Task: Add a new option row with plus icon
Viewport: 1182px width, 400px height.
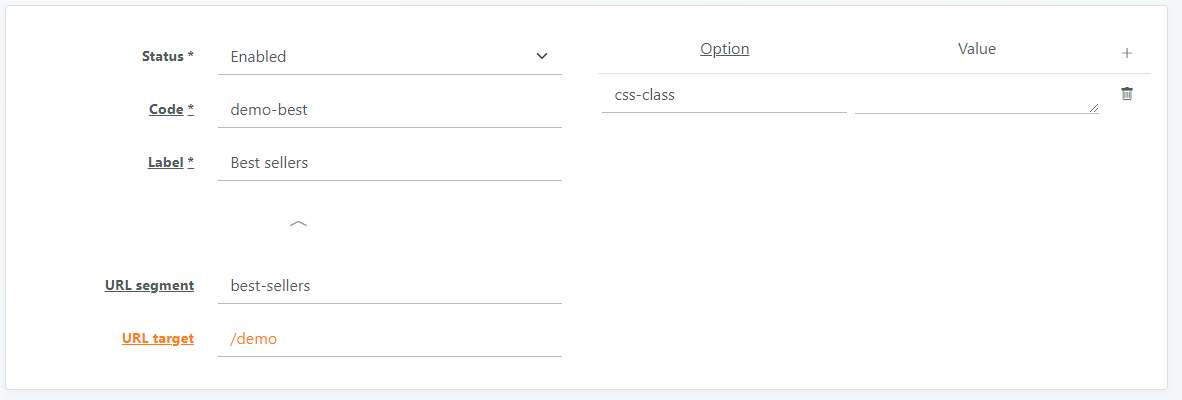Action: point(1127,53)
